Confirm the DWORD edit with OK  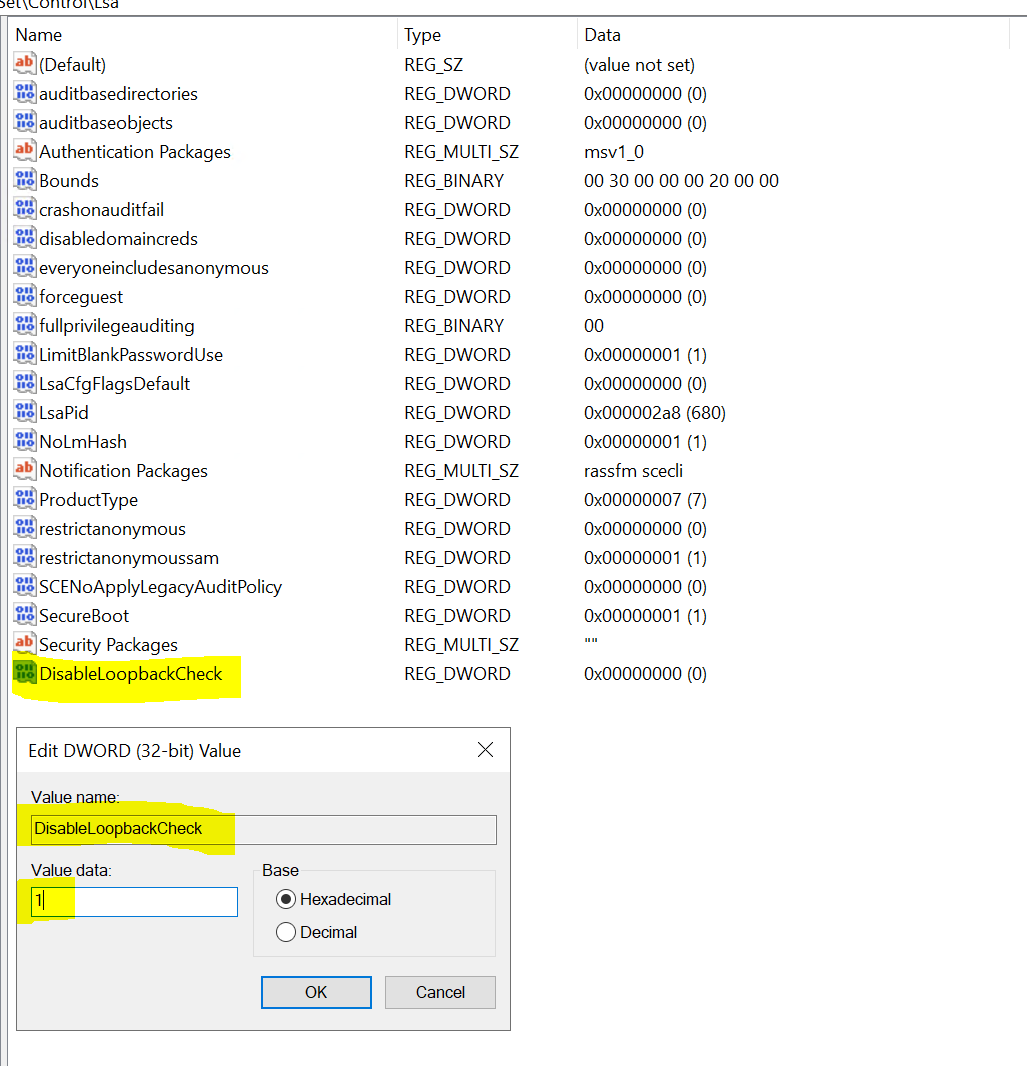pyautogui.click(x=316, y=992)
